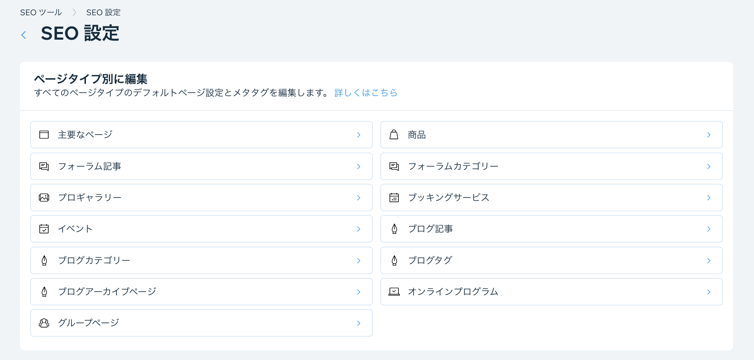The height and width of the screenshot is (360, 754).
Task: Select the 商品 label
Action: pos(416,135)
